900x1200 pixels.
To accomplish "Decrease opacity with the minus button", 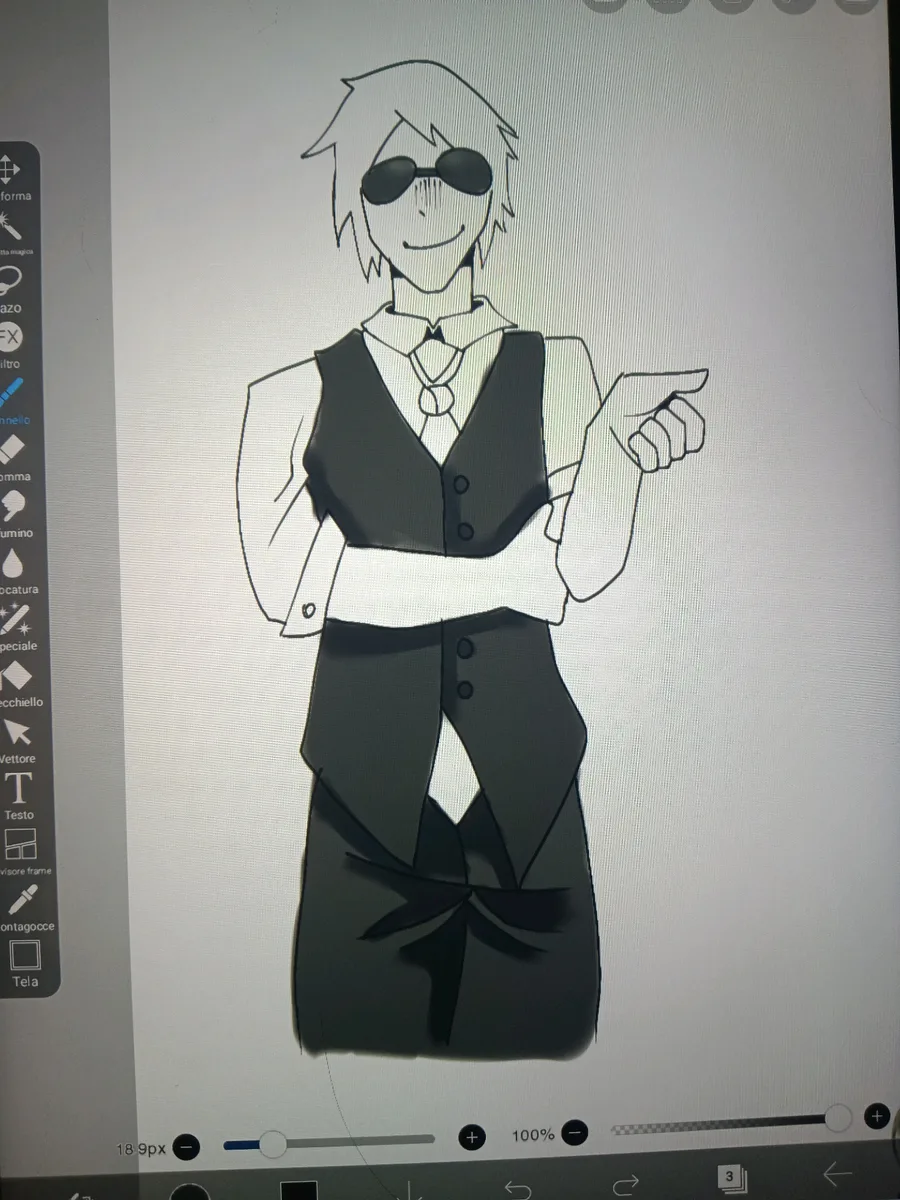I will [x=574, y=1133].
